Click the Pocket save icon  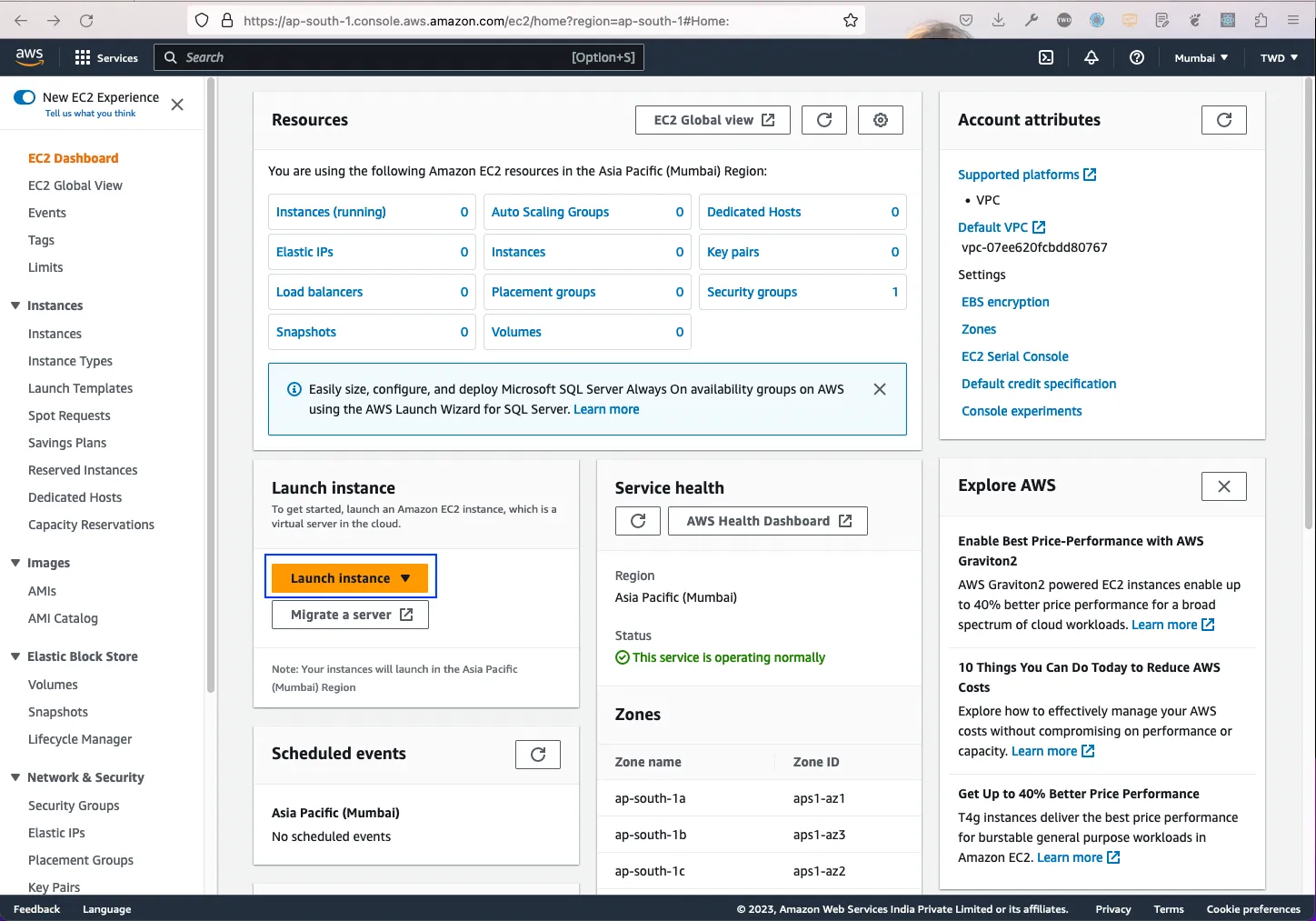coord(966,20)
